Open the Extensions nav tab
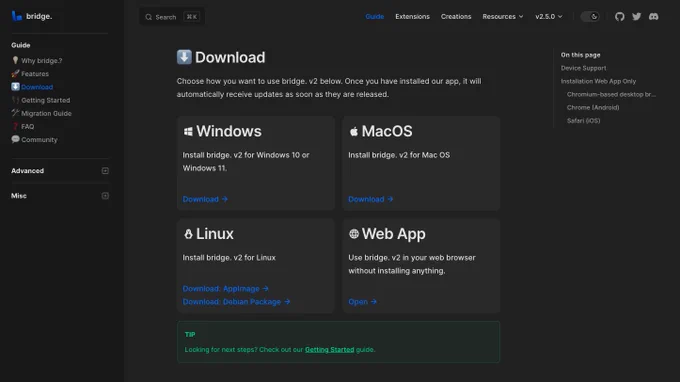This screenshot has width=680, height=382. point(412,16)
